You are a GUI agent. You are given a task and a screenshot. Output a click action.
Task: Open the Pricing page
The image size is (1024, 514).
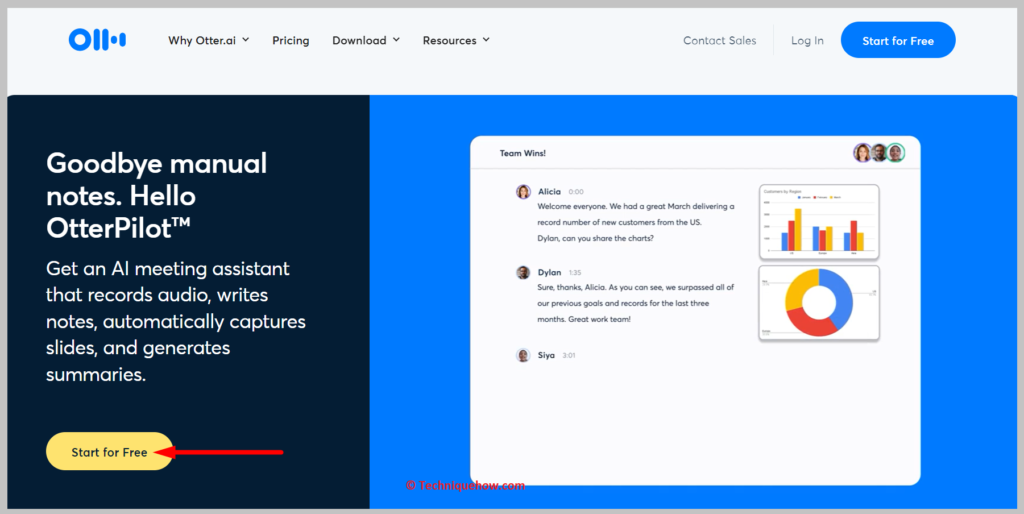click(x=291, y=40)
